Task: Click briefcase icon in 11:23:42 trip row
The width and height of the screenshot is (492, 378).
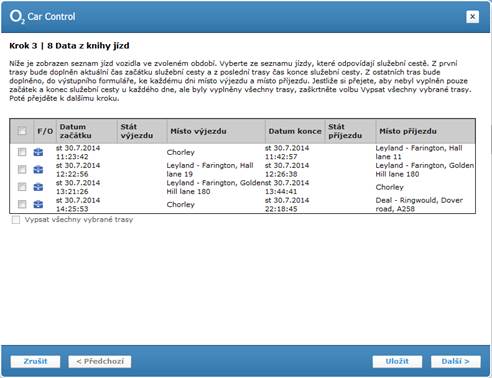Action: tap(38, 152)
